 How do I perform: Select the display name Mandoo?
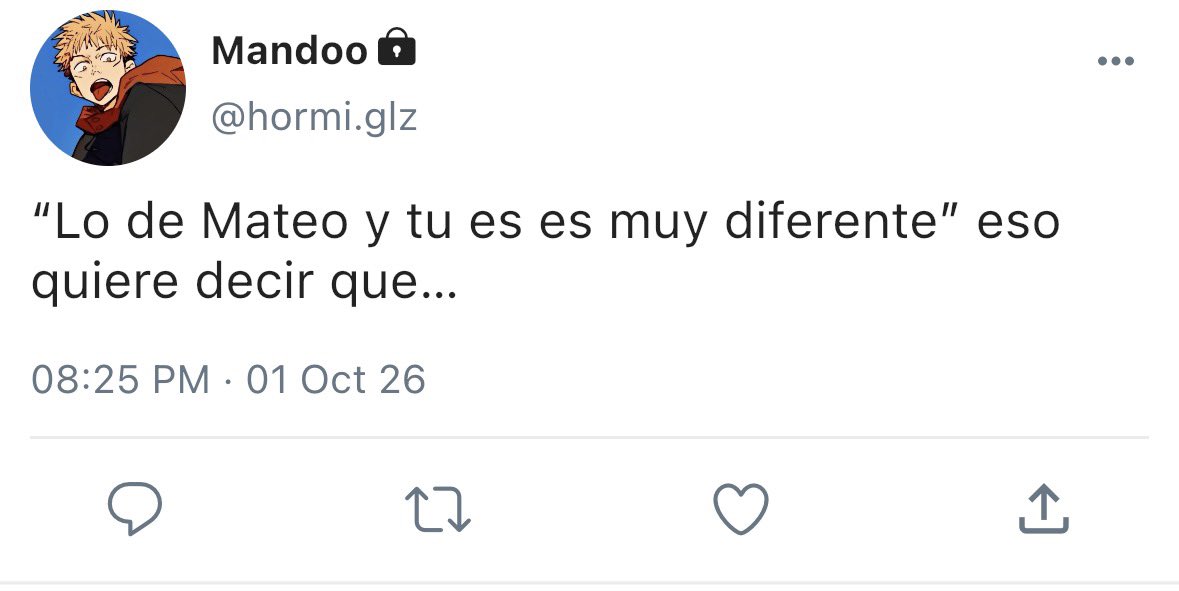[289, 51]
